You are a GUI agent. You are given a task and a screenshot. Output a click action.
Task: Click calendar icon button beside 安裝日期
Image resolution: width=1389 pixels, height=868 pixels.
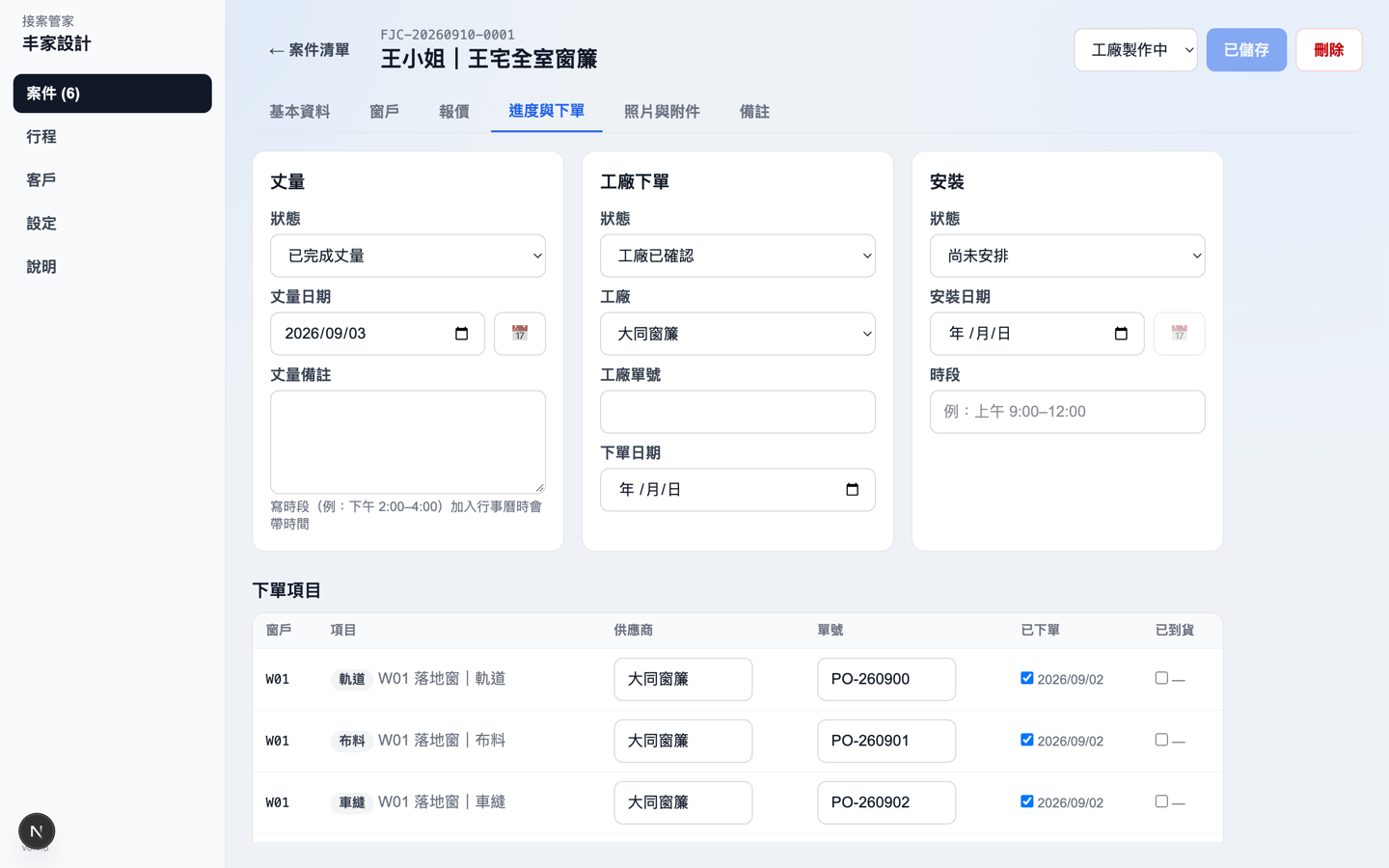pos(1179,334)
